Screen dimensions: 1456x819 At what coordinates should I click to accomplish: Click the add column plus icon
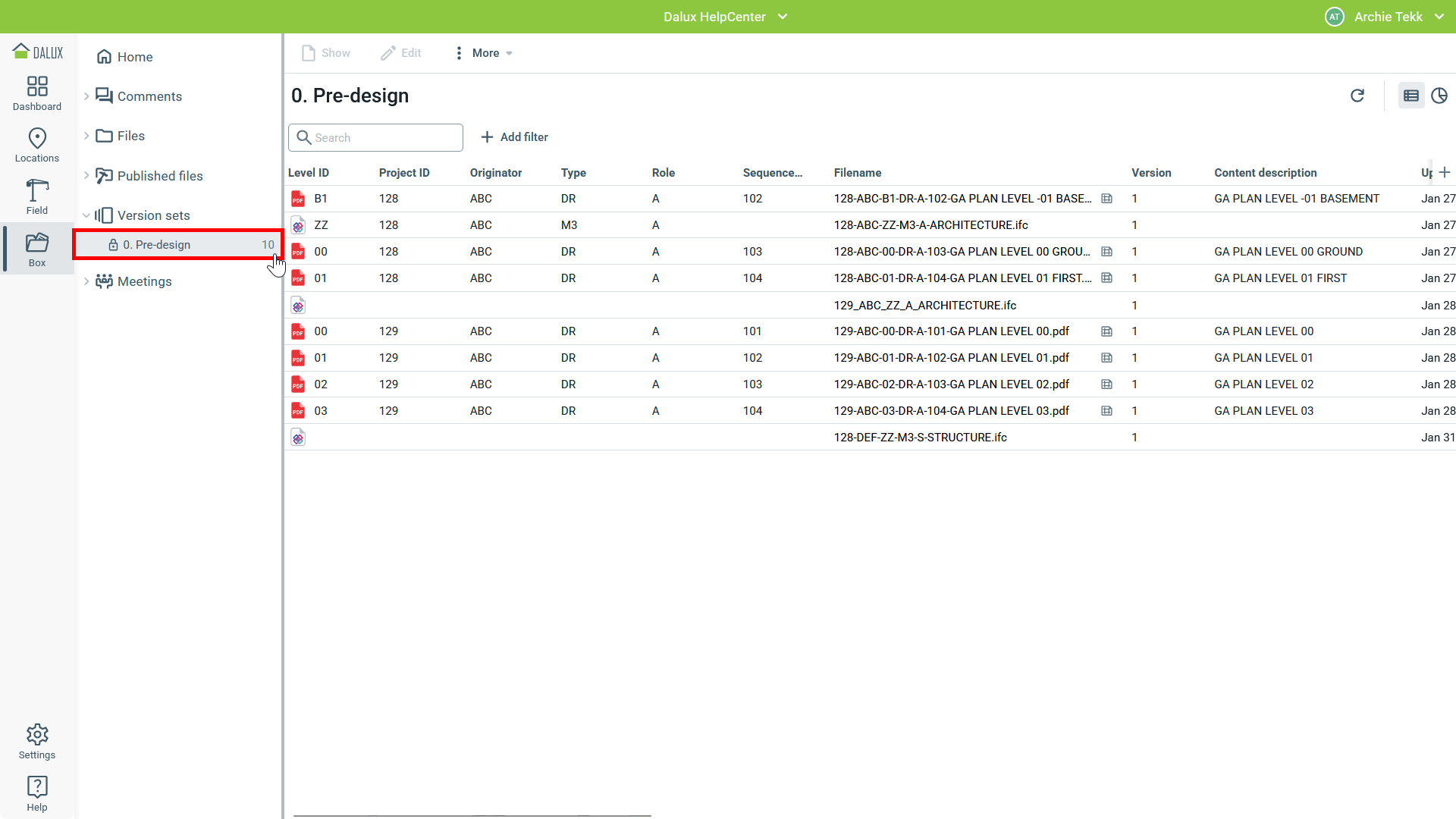coord(1445,172)
